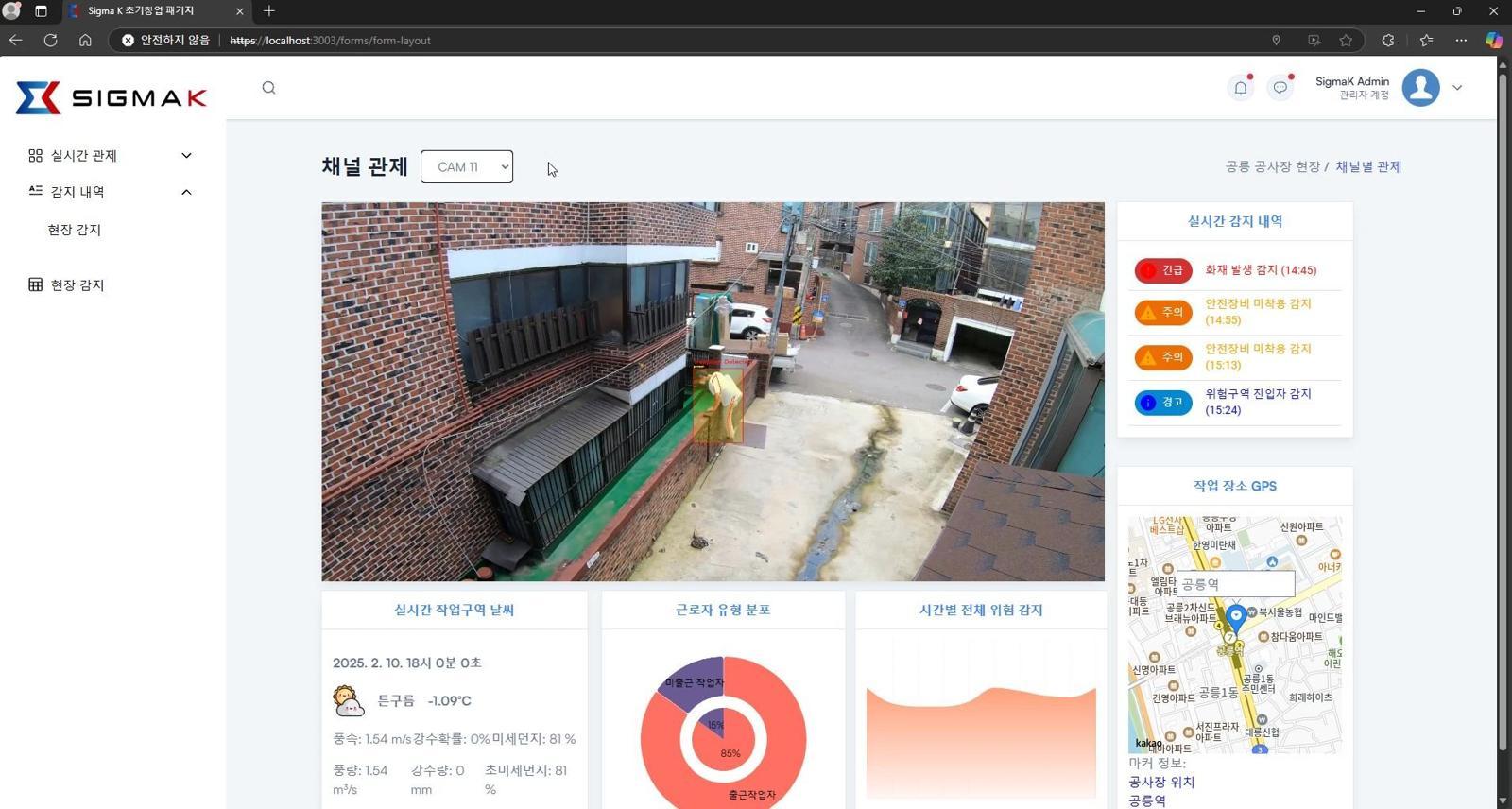Click the SigmaK Admin profile avatar
Image resolution: width=1512 pixels, height=809 pixels.
coord(1419,88)
